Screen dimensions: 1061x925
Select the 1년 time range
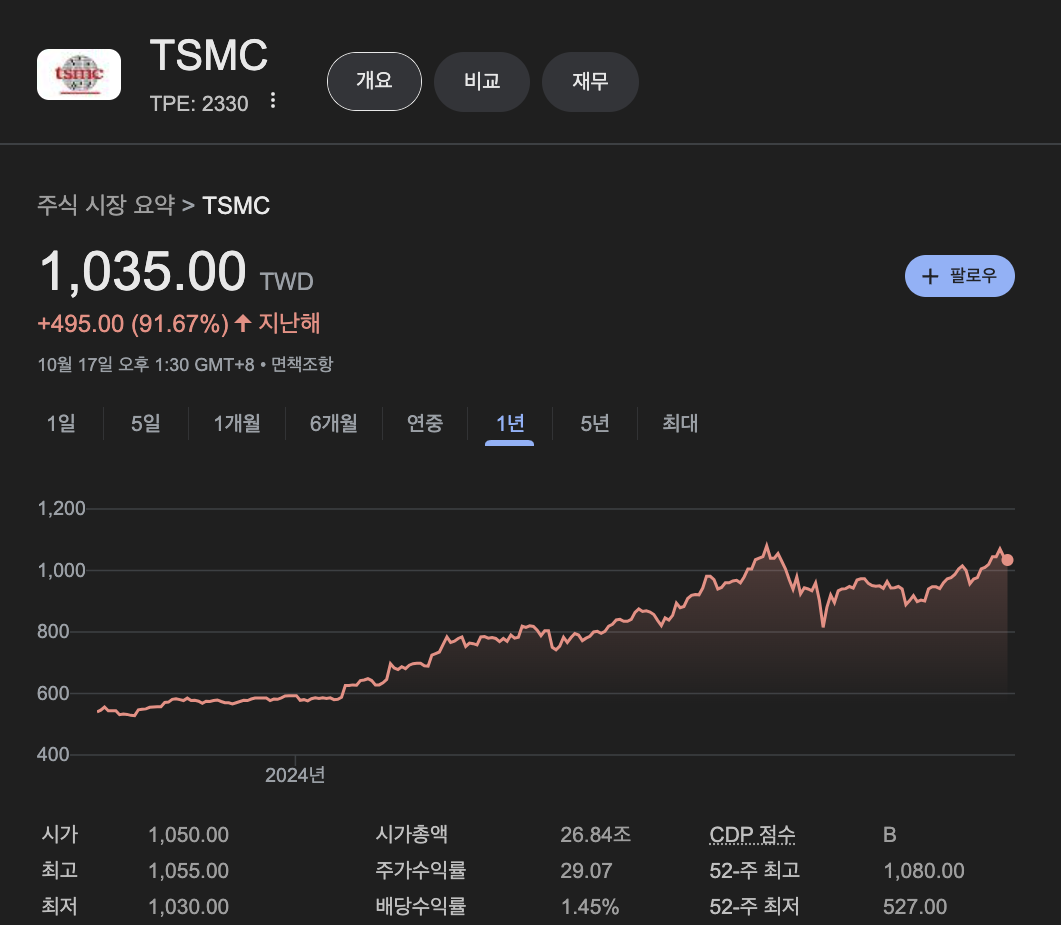pyautogui.click(x=510, y=424)
